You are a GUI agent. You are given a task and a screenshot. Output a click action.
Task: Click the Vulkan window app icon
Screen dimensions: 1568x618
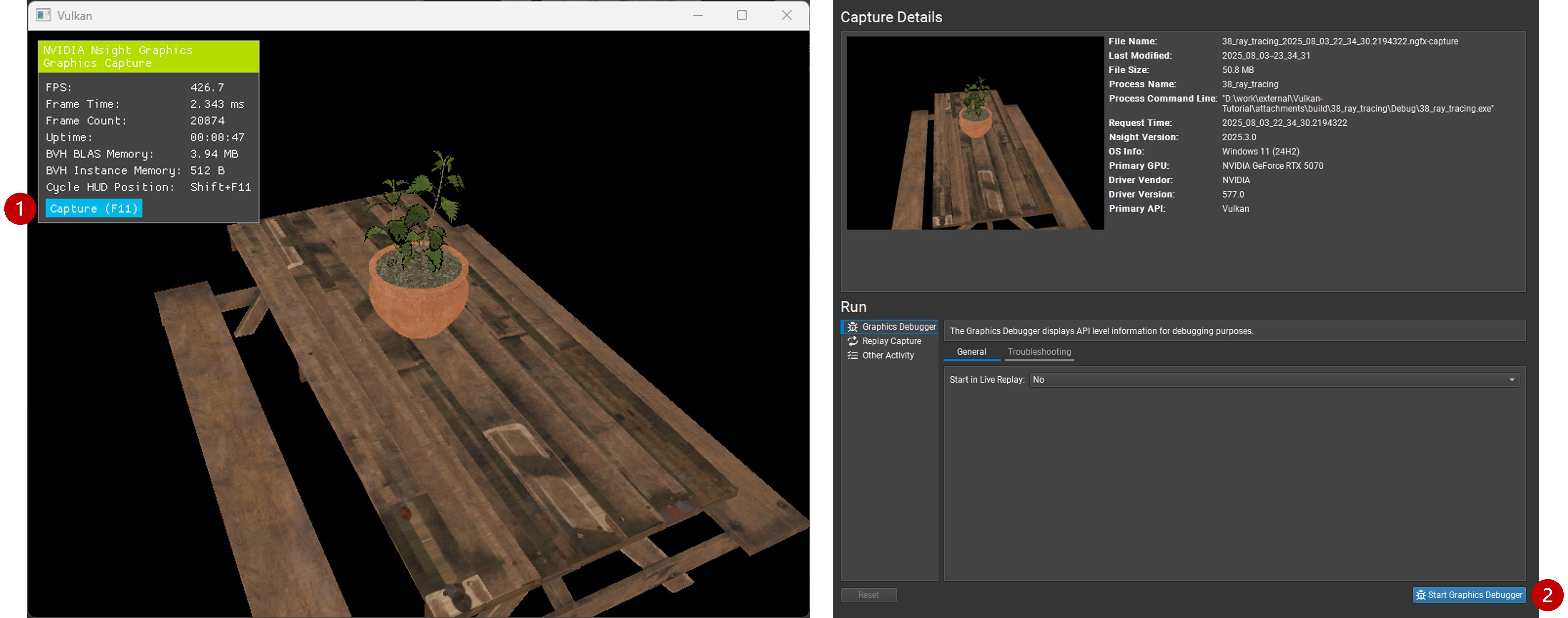(43, 15)
